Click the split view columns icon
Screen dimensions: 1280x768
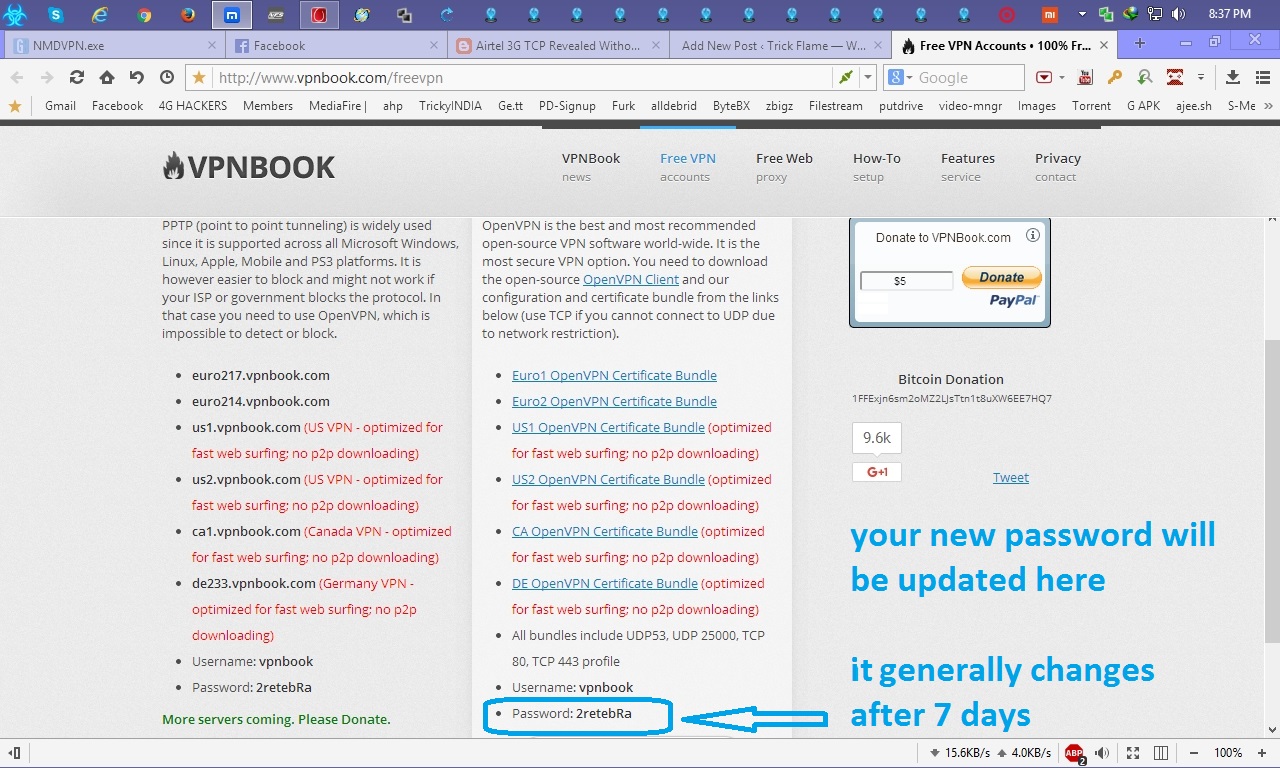[1161, 753]
